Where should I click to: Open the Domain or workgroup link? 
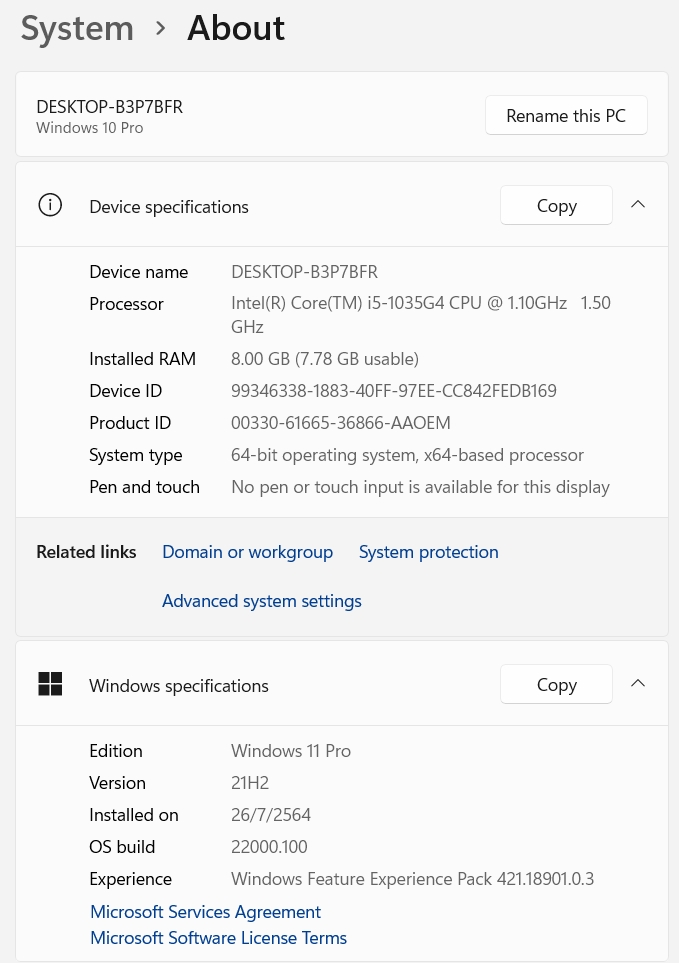(x=247, y=552)
